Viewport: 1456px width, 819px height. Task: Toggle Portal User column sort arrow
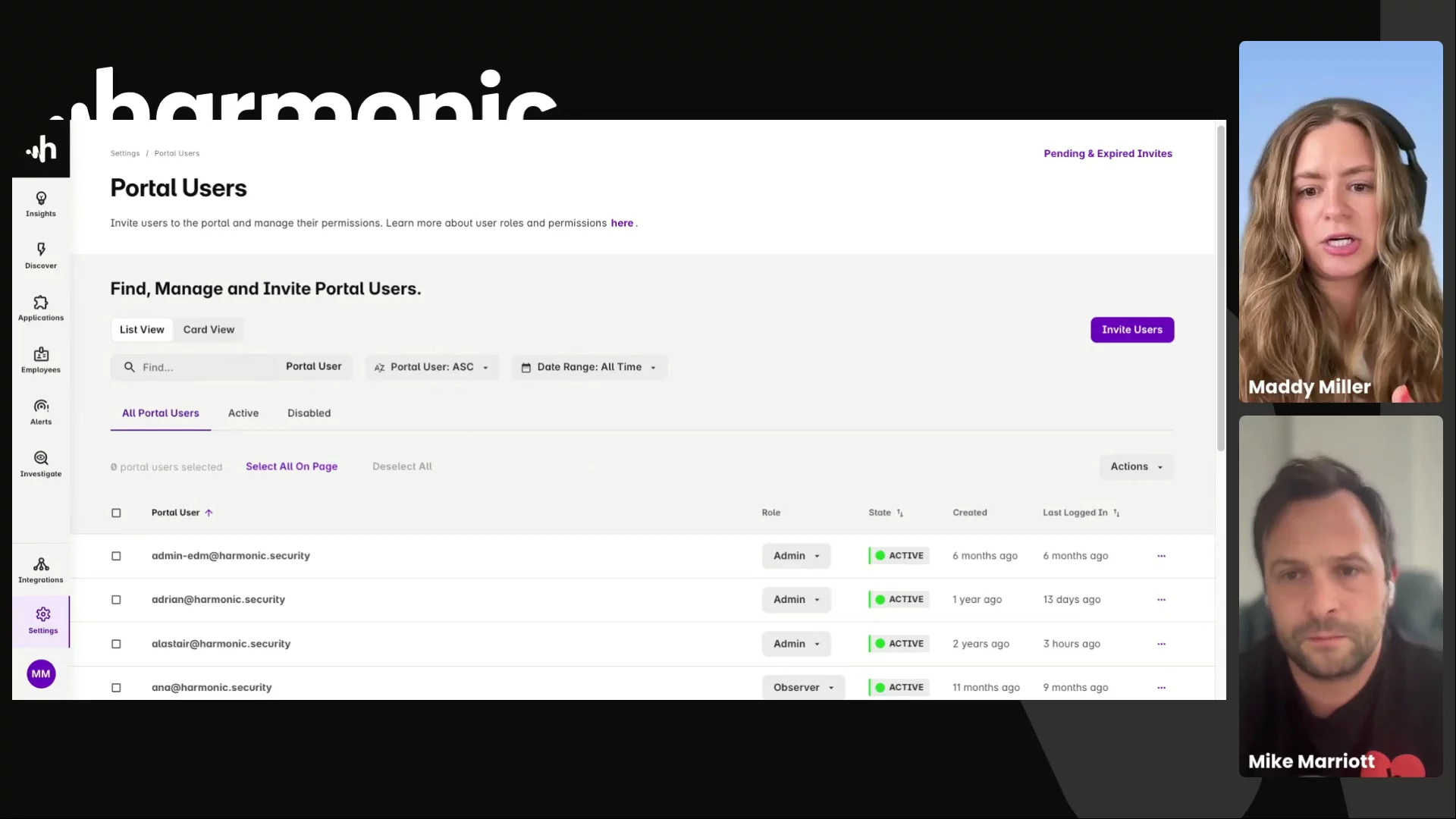[209, 513]
